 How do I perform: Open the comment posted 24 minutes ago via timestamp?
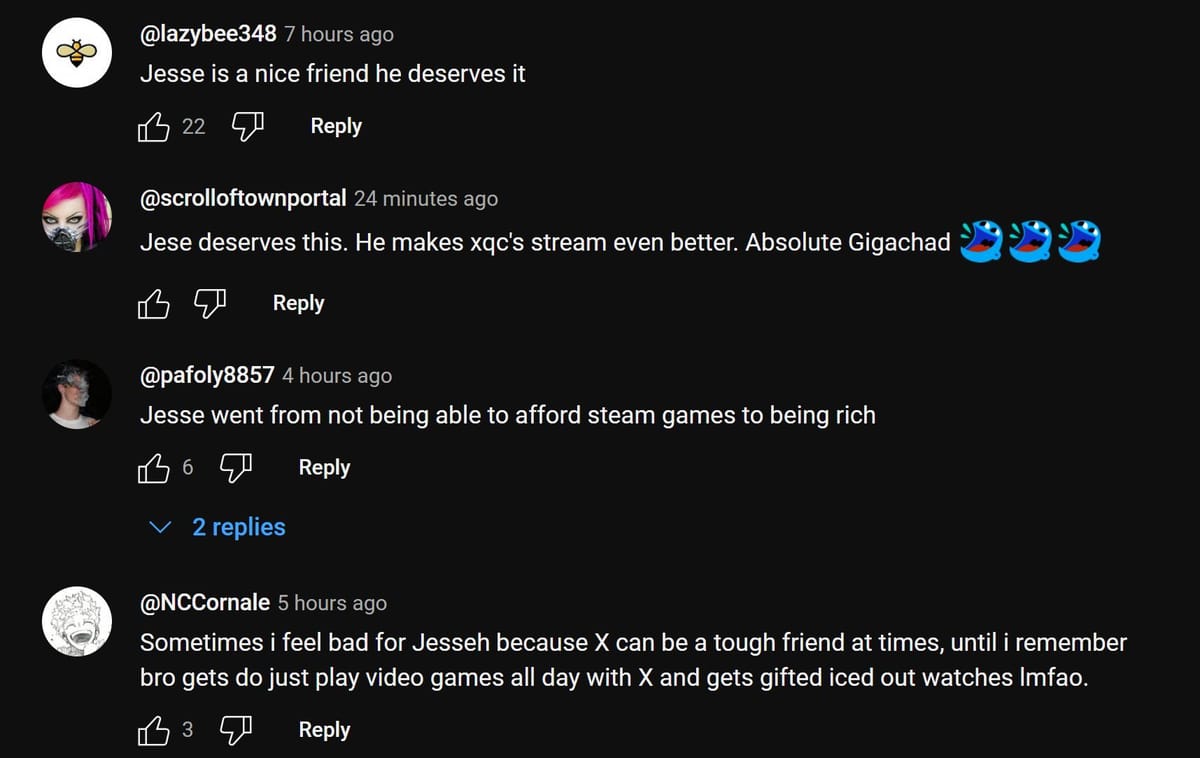coord(426,198)
